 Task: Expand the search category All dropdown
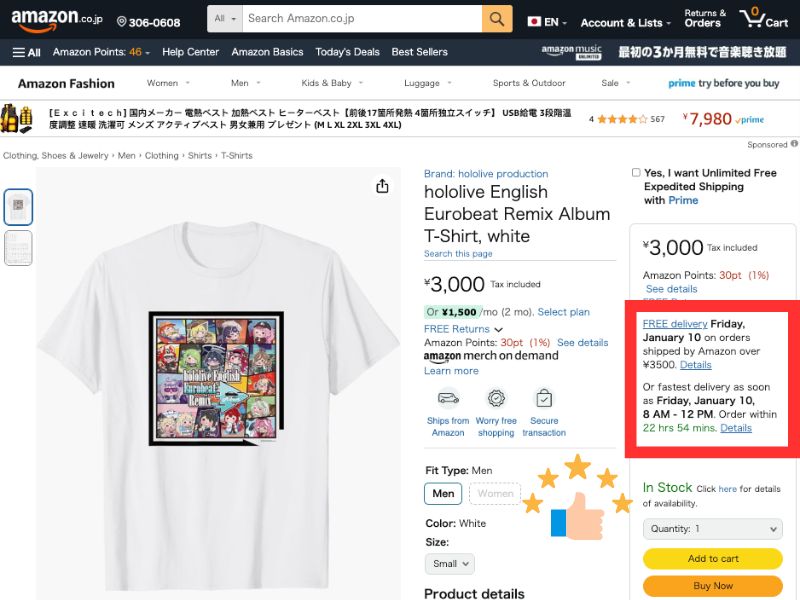click(225, 19)
